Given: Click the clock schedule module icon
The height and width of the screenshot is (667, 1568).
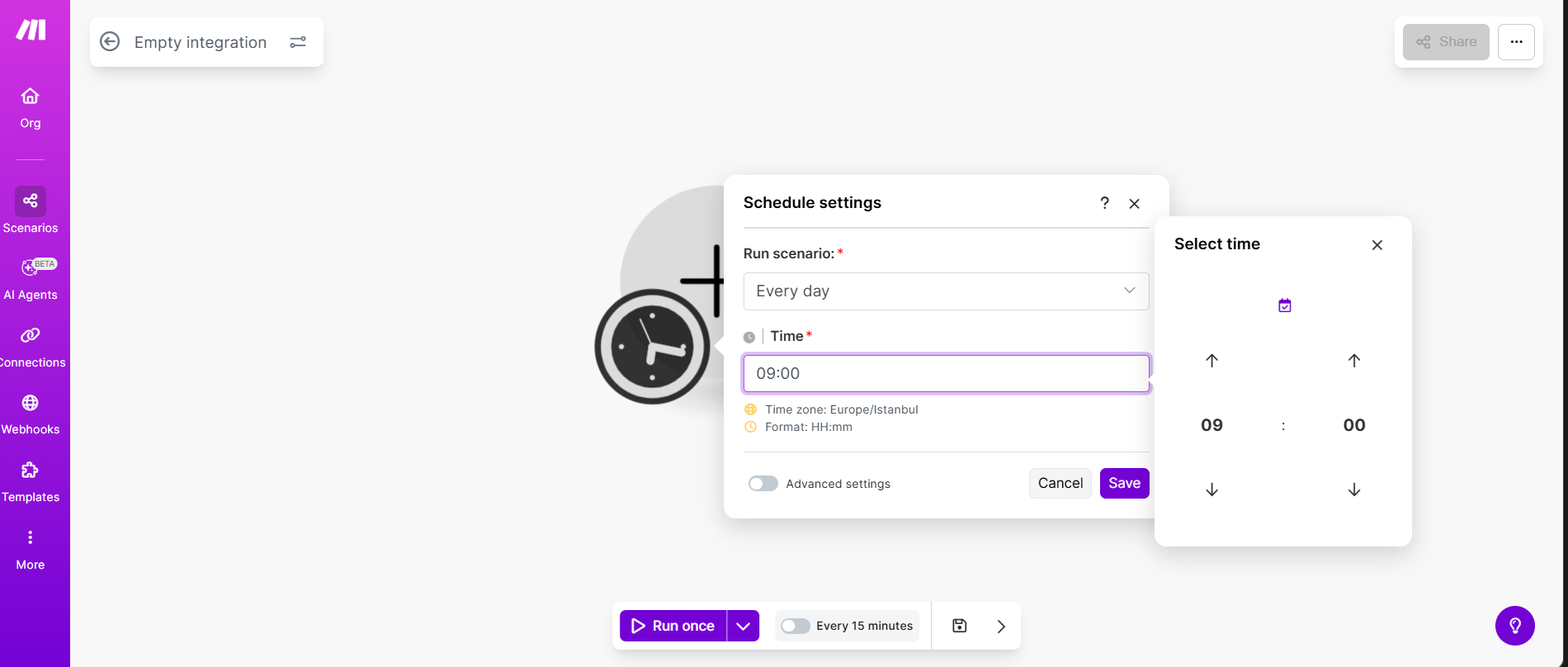Looking at the screenshot, I should [x=652, y=346].
